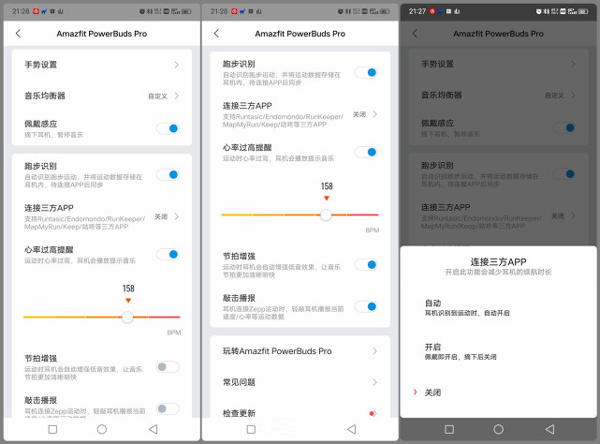Toggle 心率过高提醒 switch on left phone
600x444 pixels.
[x=168, y=254]
